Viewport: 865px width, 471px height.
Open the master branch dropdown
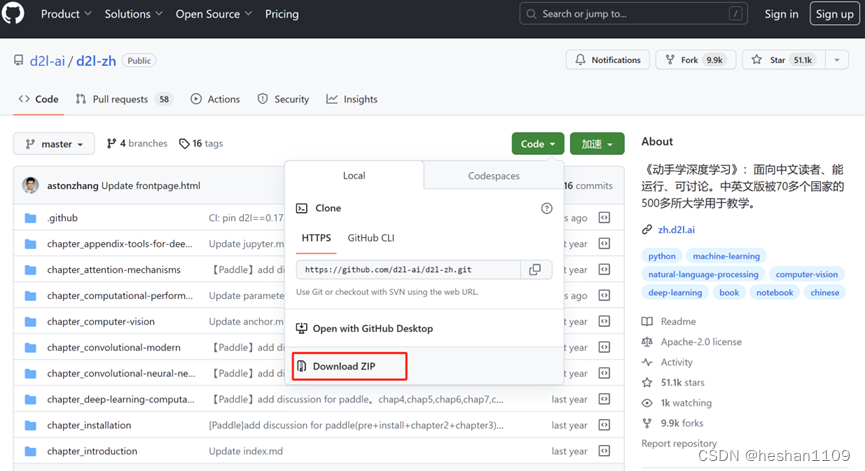tap(54, 144)
